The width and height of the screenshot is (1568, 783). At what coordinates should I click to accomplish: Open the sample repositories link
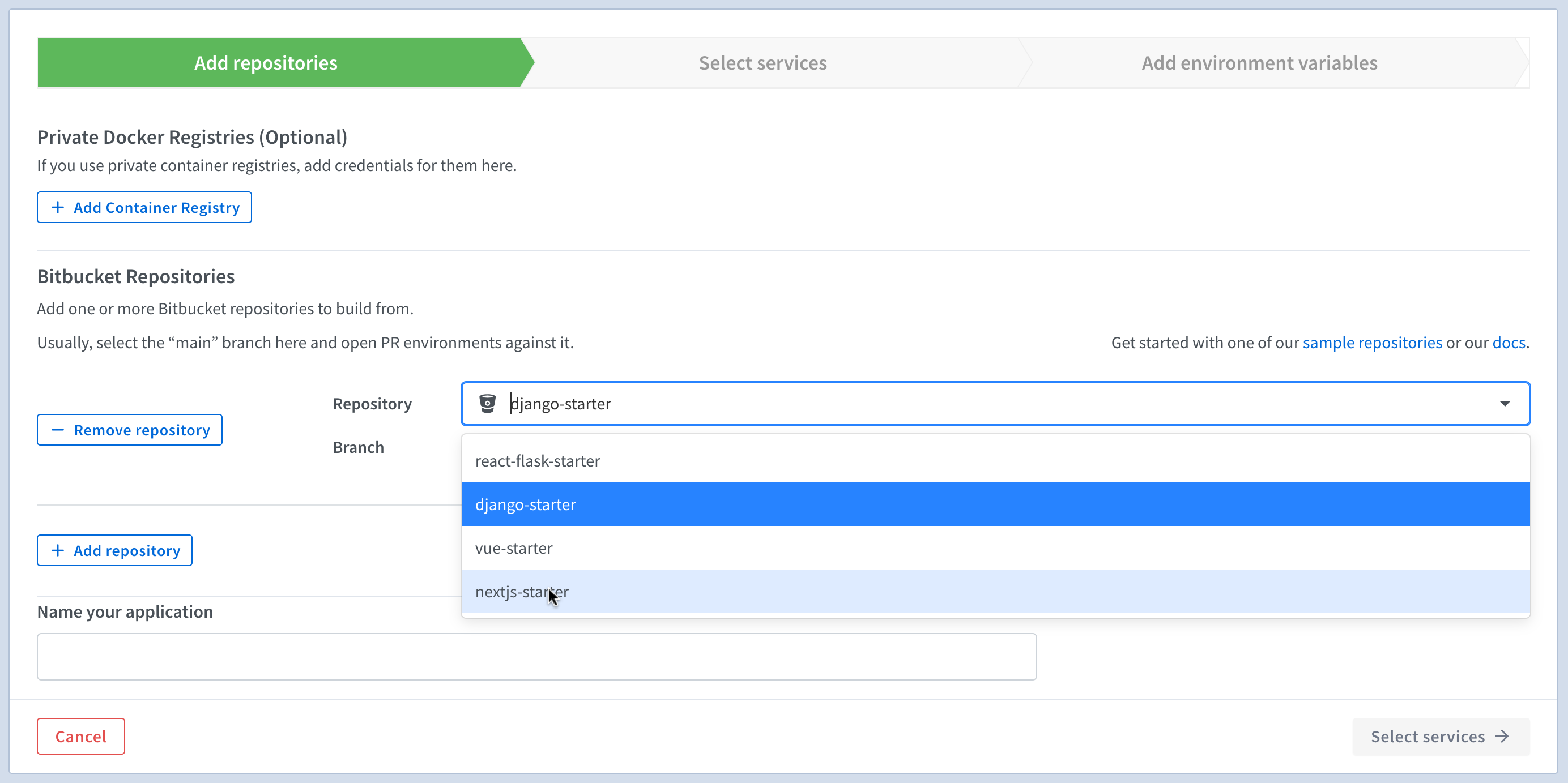[1372, 342]
